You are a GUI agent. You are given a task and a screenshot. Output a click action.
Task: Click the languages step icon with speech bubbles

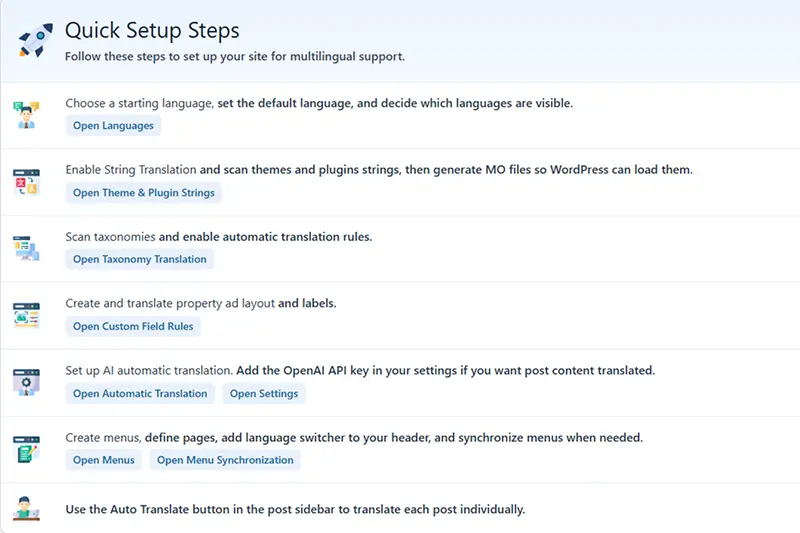pyautogui.click(x=26, y=114)
